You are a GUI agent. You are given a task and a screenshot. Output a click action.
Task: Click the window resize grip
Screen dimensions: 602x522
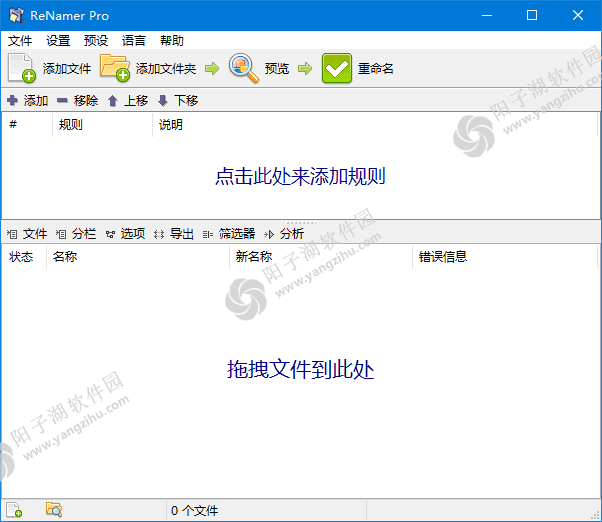click(x=595, y=515)
